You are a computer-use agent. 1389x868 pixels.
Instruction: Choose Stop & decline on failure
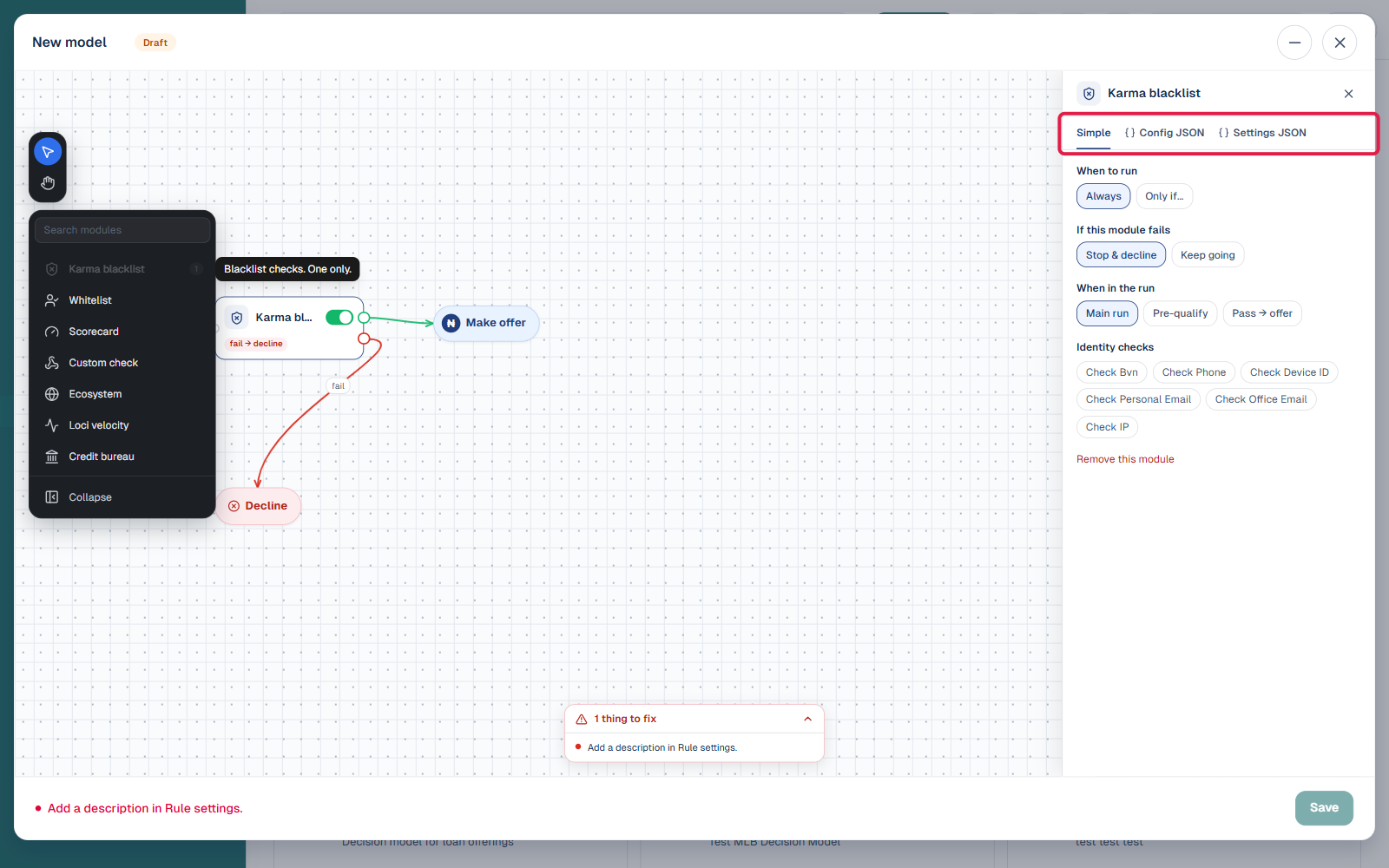pyautogui.click(x=1121, y=255)
